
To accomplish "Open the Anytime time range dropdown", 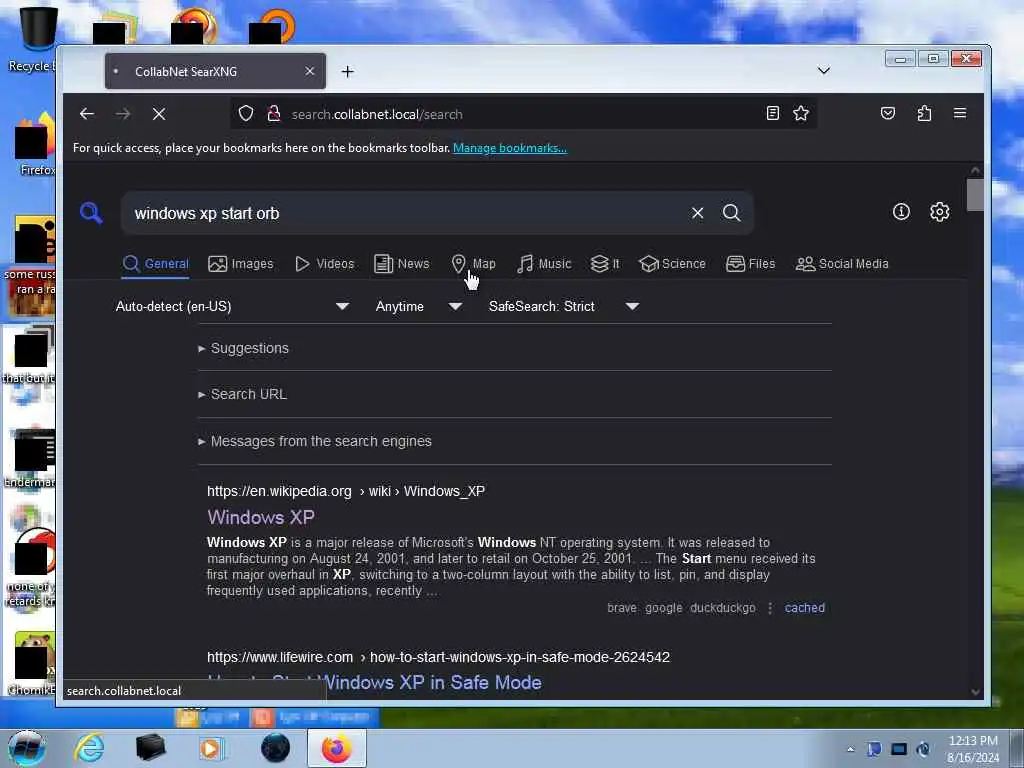I will 419,306.
